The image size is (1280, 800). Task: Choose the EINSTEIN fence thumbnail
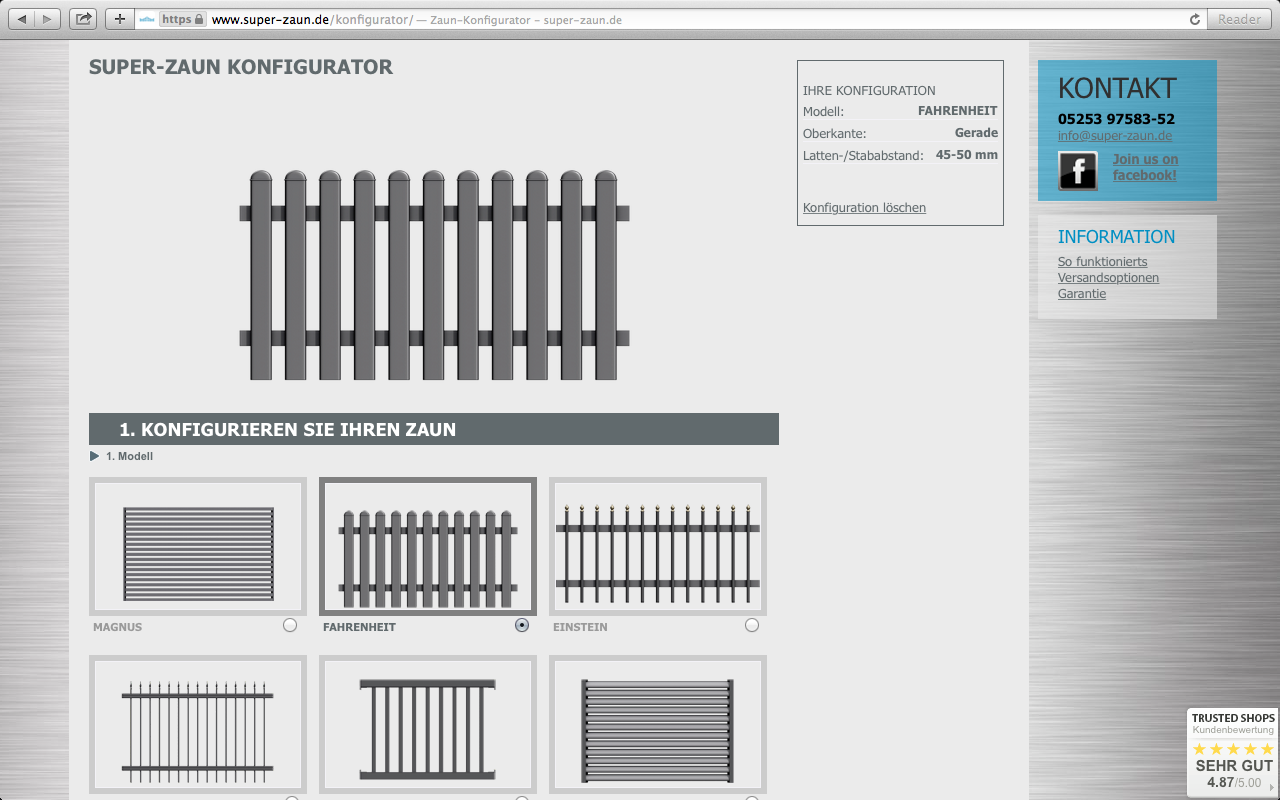coord(658,546)
